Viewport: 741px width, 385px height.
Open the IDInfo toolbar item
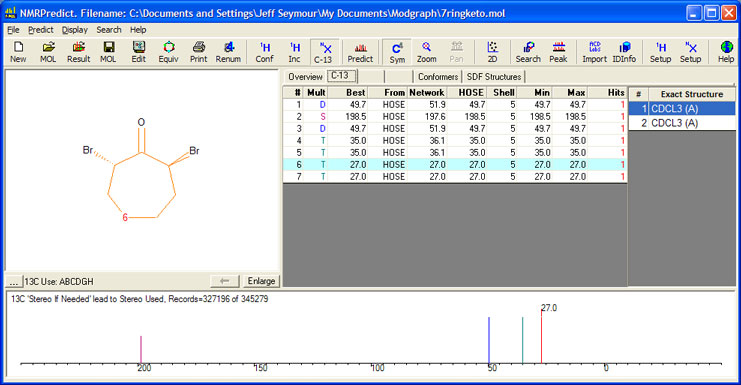point(624,52)
